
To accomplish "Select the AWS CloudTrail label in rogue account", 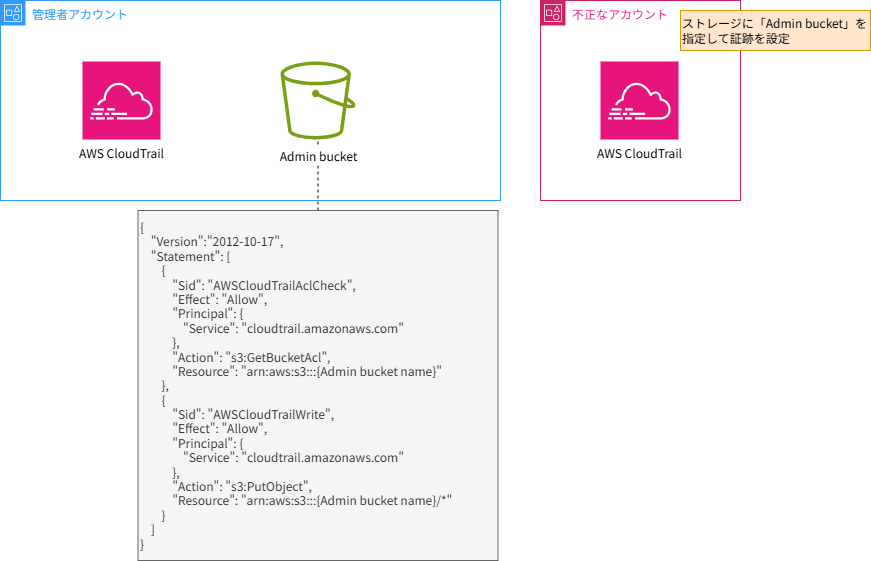I will (x=639, y=154).
